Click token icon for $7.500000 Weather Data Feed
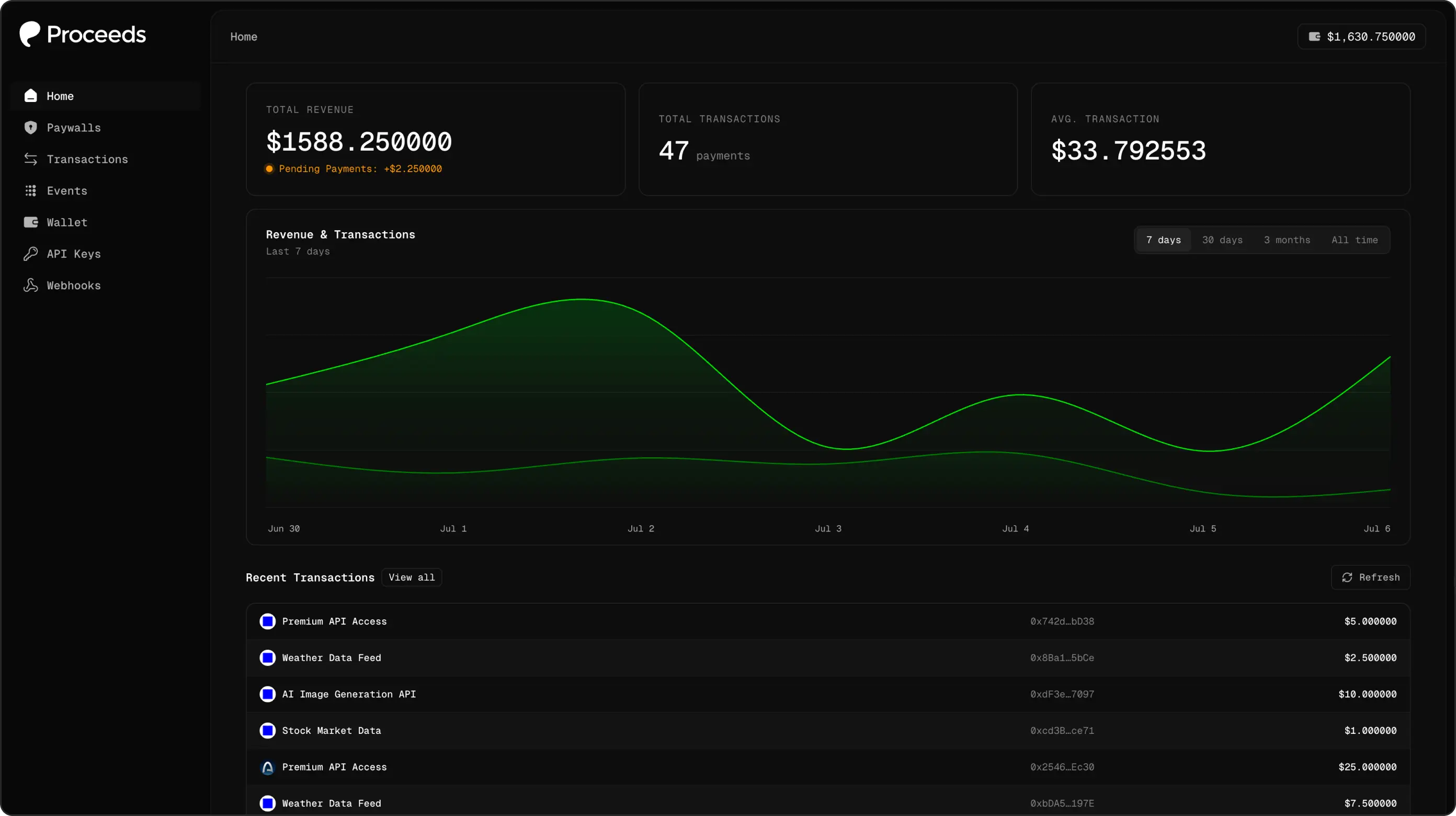The width and height of the screenshot is (1456, 816). click(267, 803)
